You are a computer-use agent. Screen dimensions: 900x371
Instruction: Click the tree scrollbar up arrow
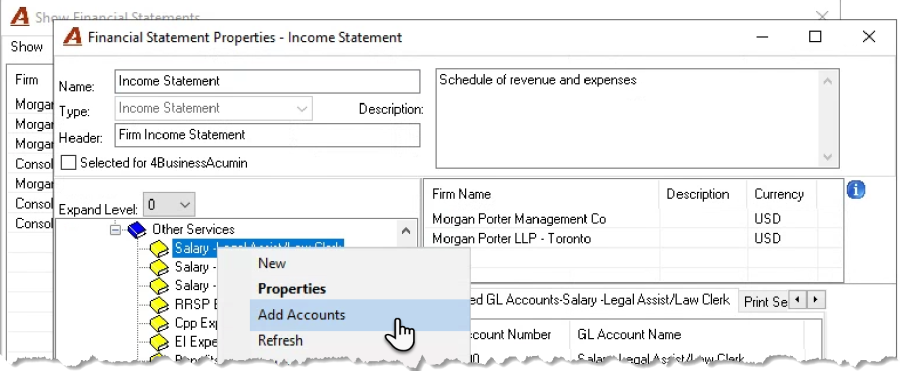406,231
